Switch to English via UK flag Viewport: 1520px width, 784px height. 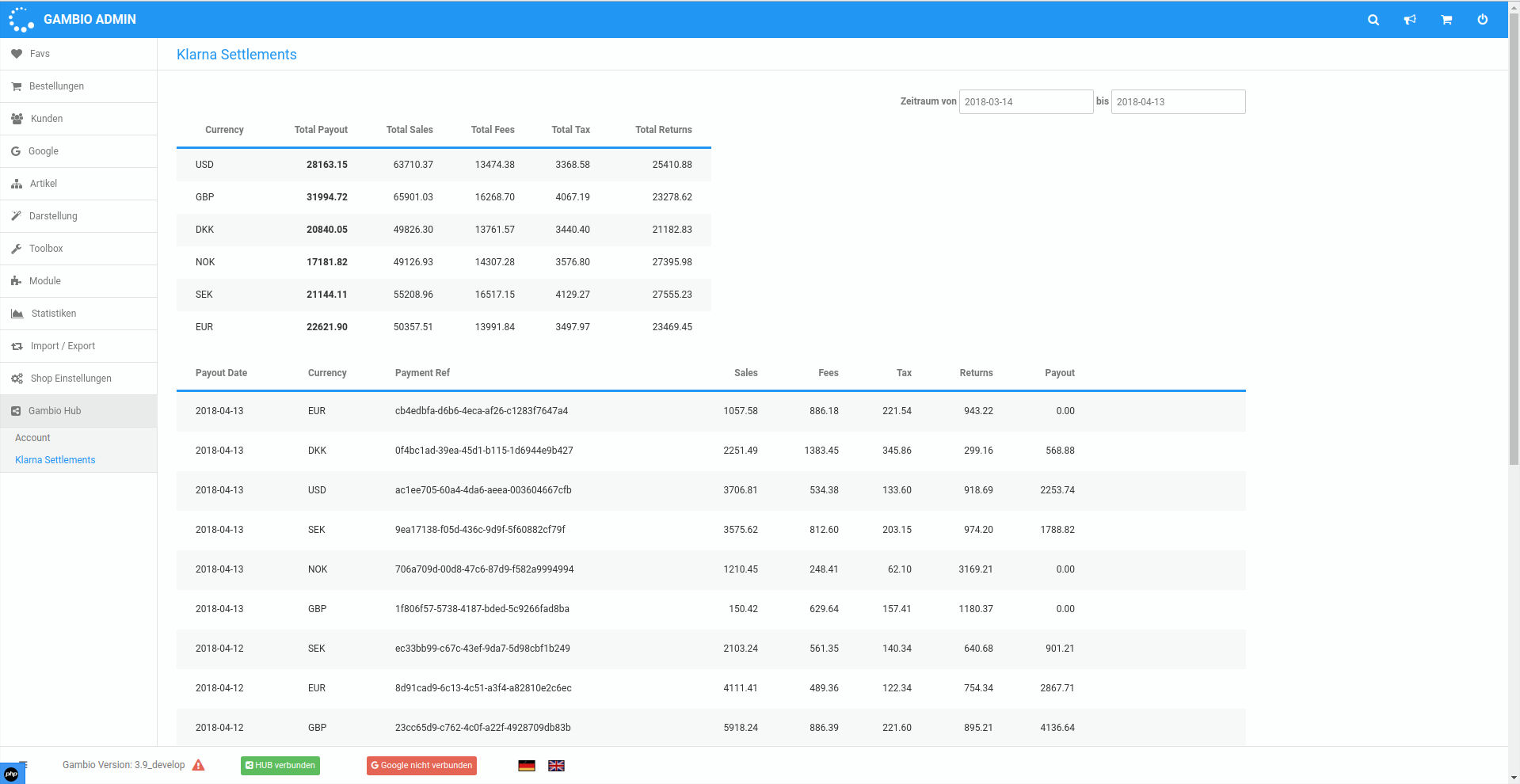pos(556,766)
